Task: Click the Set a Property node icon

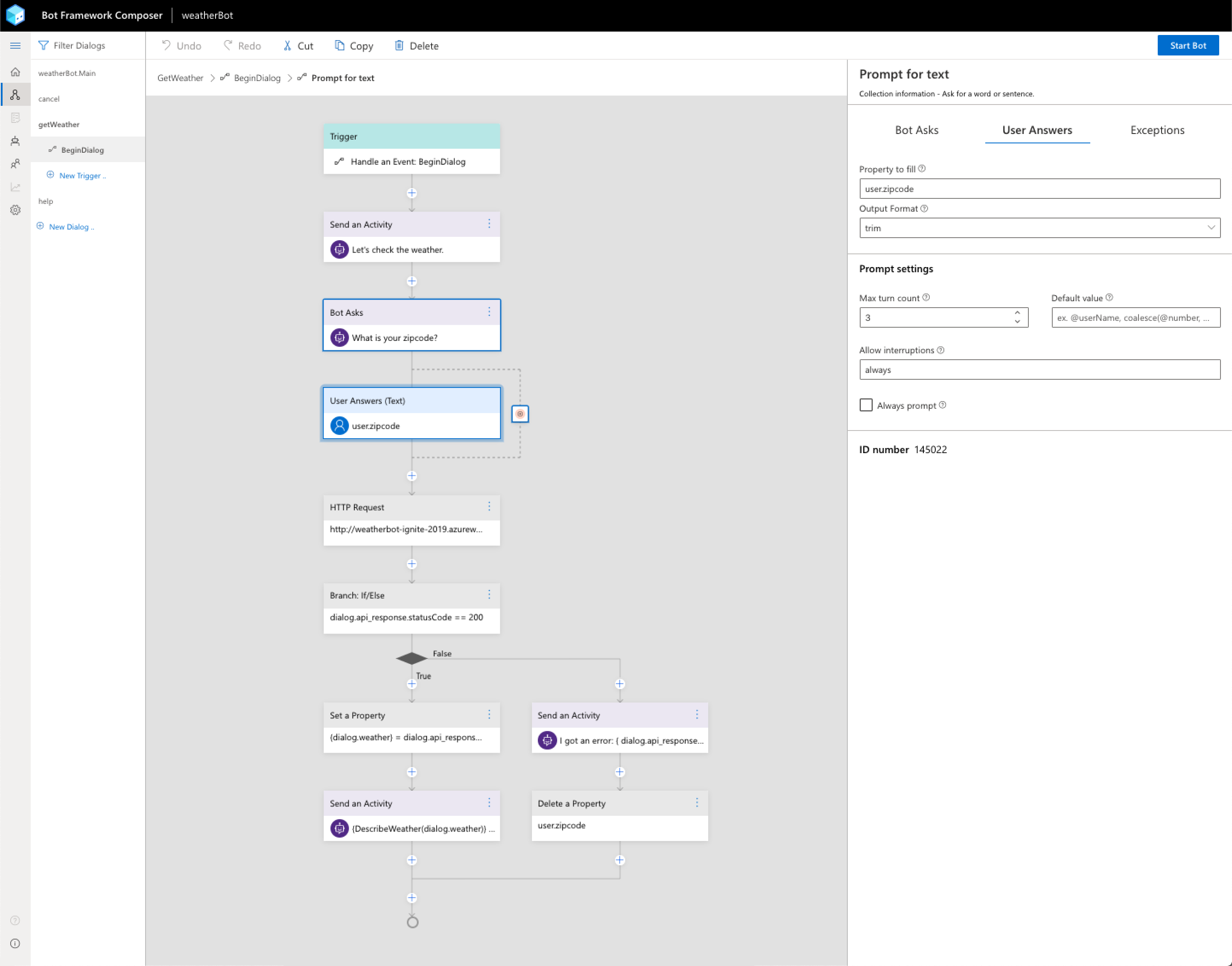Action: click(488, 715)
